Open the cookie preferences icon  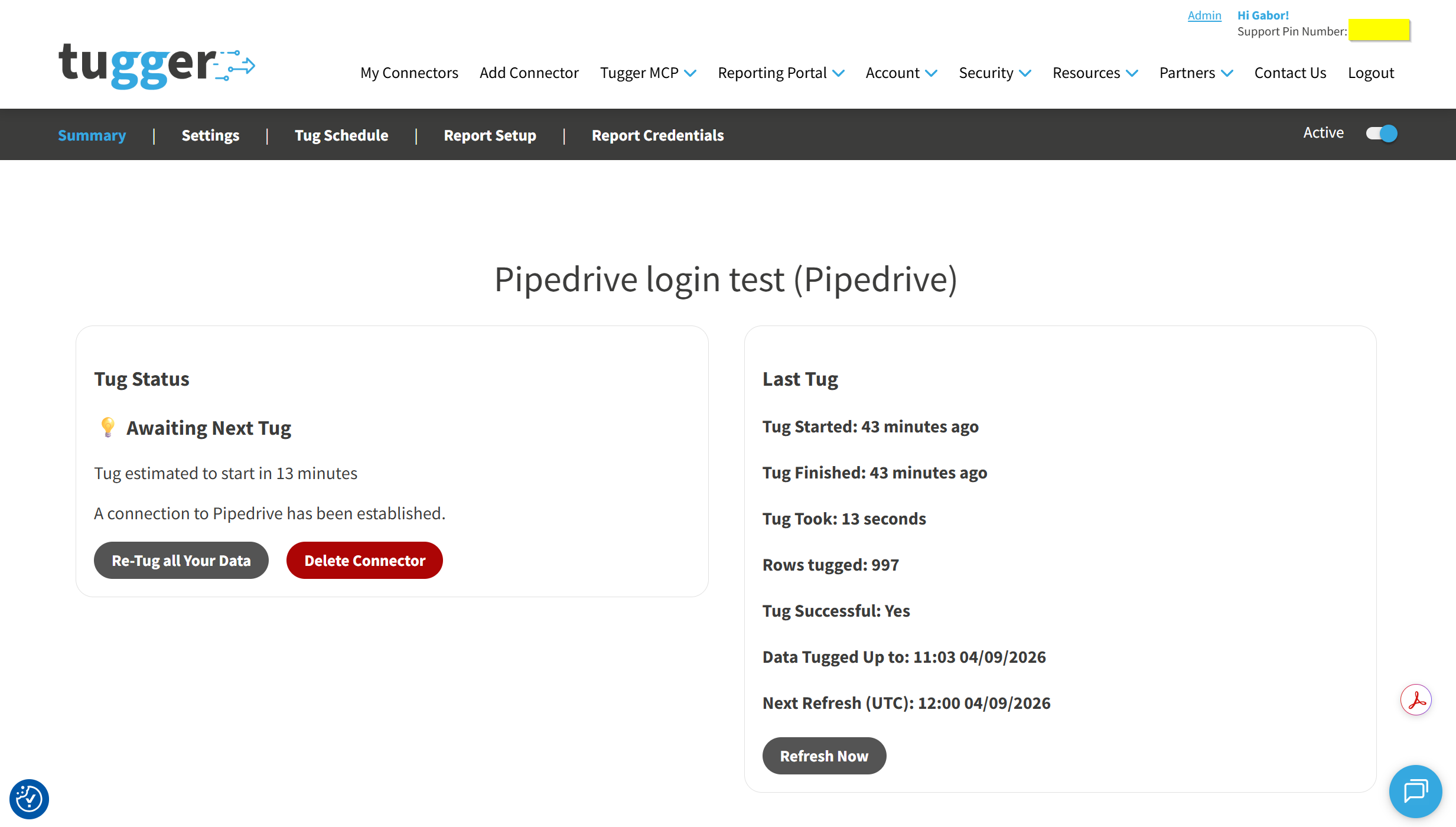[x=29, y=799]
